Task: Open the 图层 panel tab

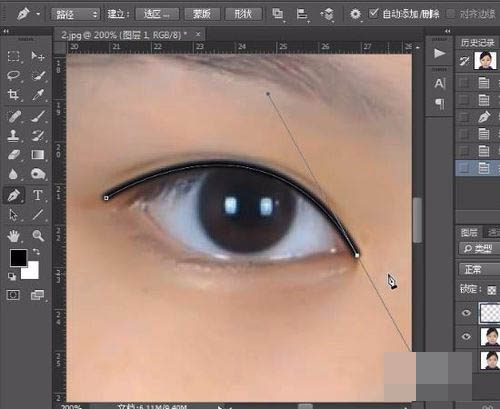Action: [x=469, y=232]
